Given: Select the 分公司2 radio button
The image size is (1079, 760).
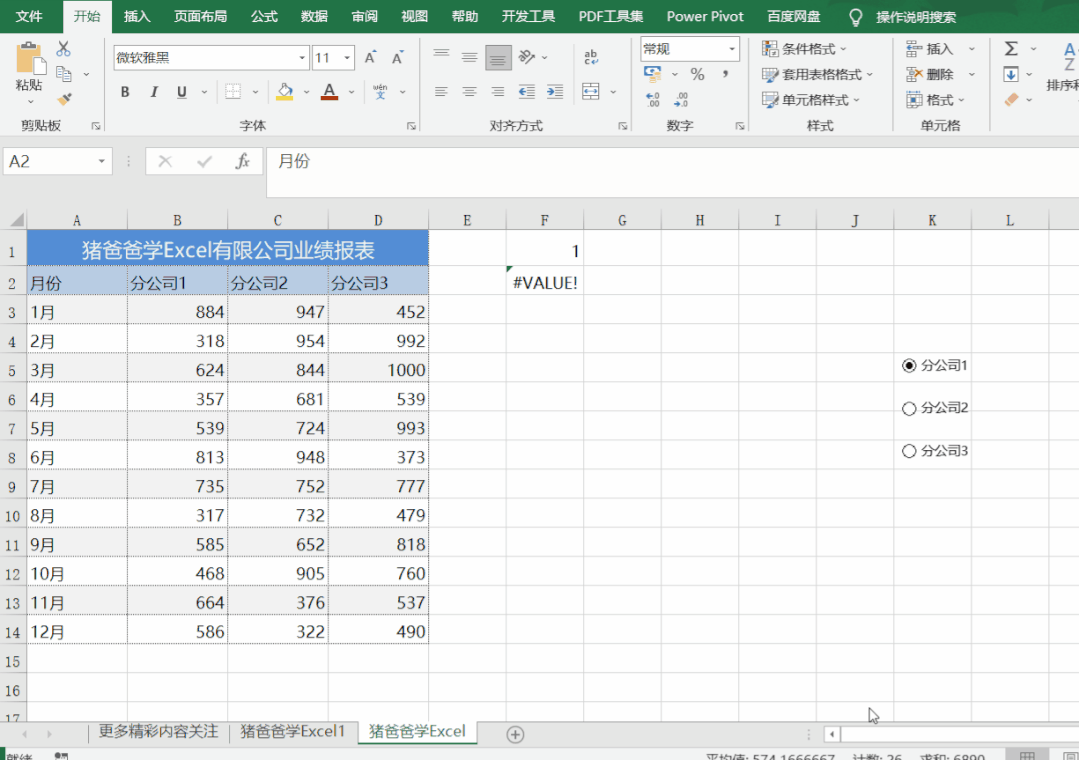Looking at the screenshot, I should [x=909, y=408].
